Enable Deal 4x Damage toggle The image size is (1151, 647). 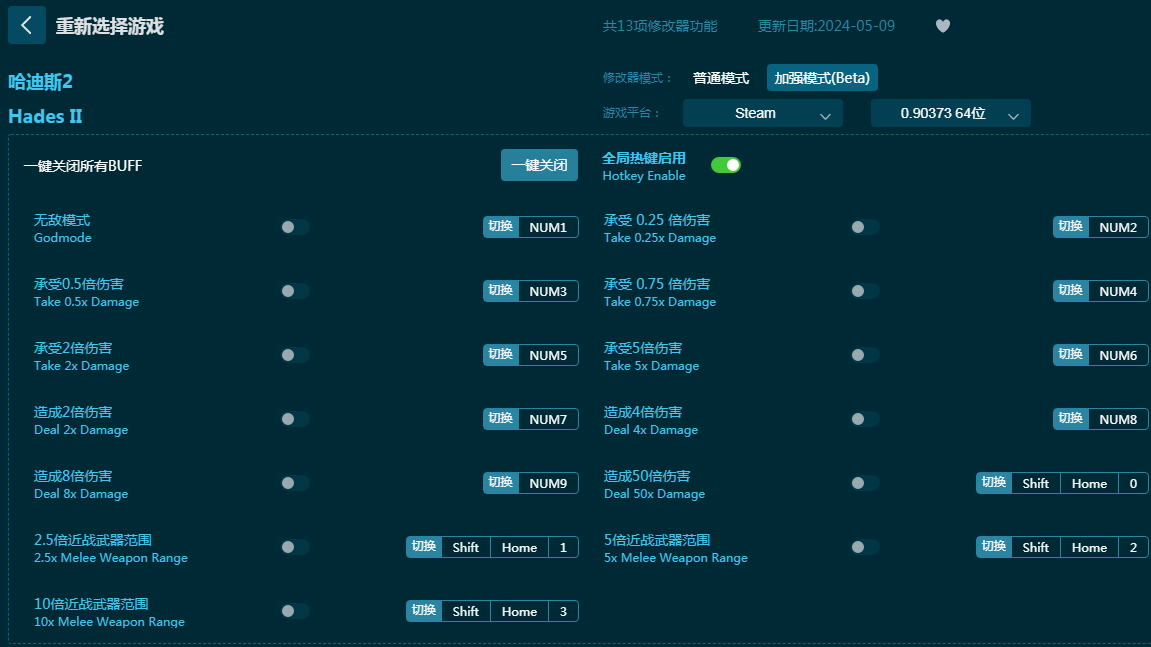(865, 419)
